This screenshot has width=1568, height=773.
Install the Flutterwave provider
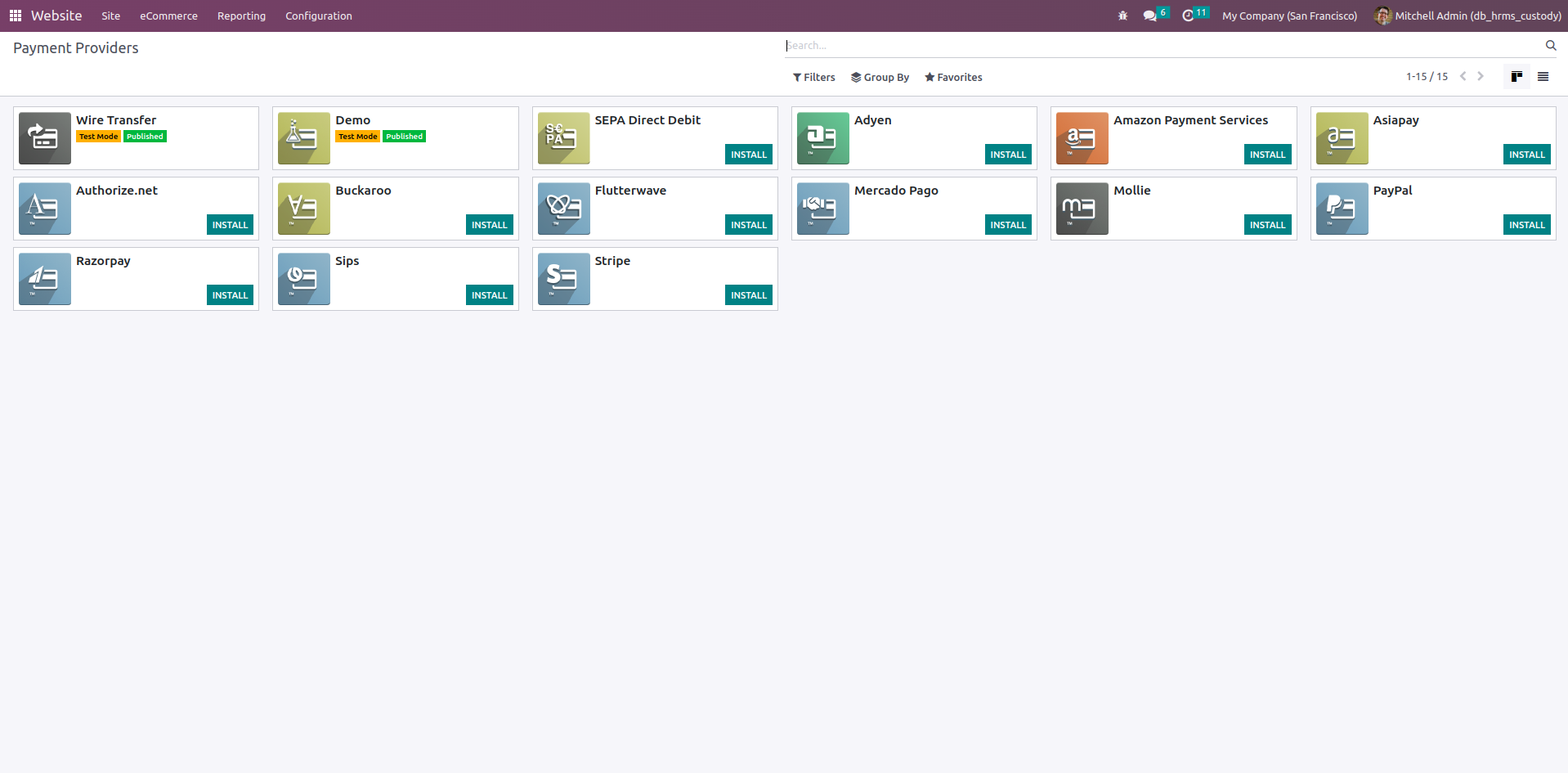[749, 225]
